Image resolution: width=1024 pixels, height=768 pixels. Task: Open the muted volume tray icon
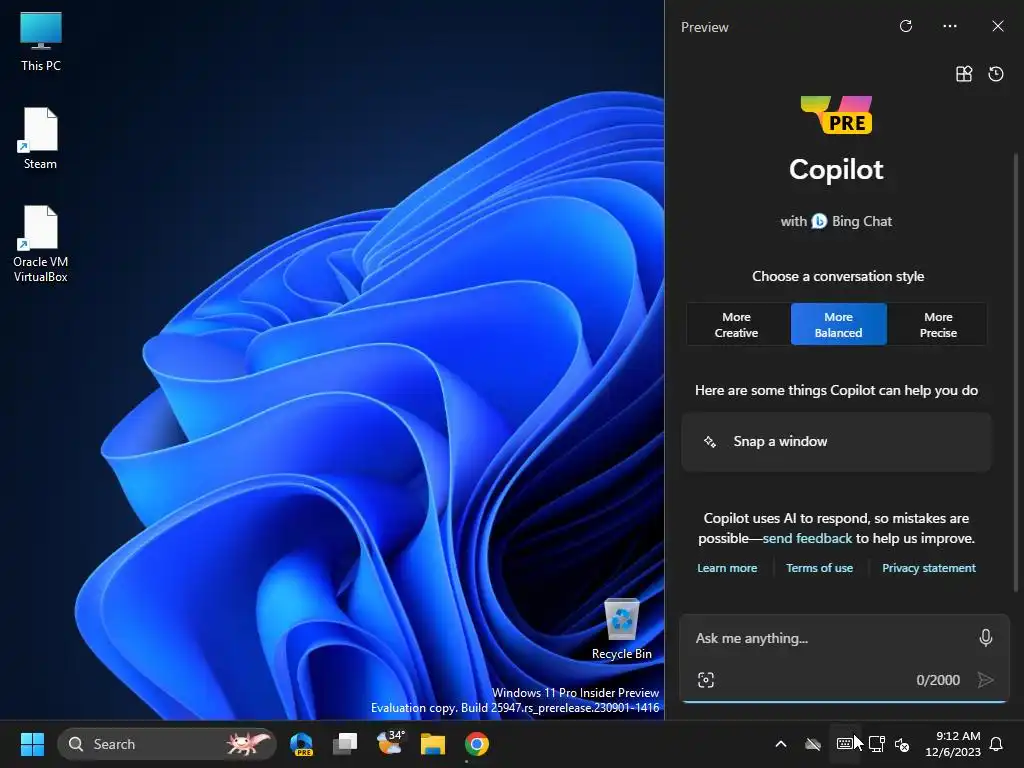click(902, 744)
